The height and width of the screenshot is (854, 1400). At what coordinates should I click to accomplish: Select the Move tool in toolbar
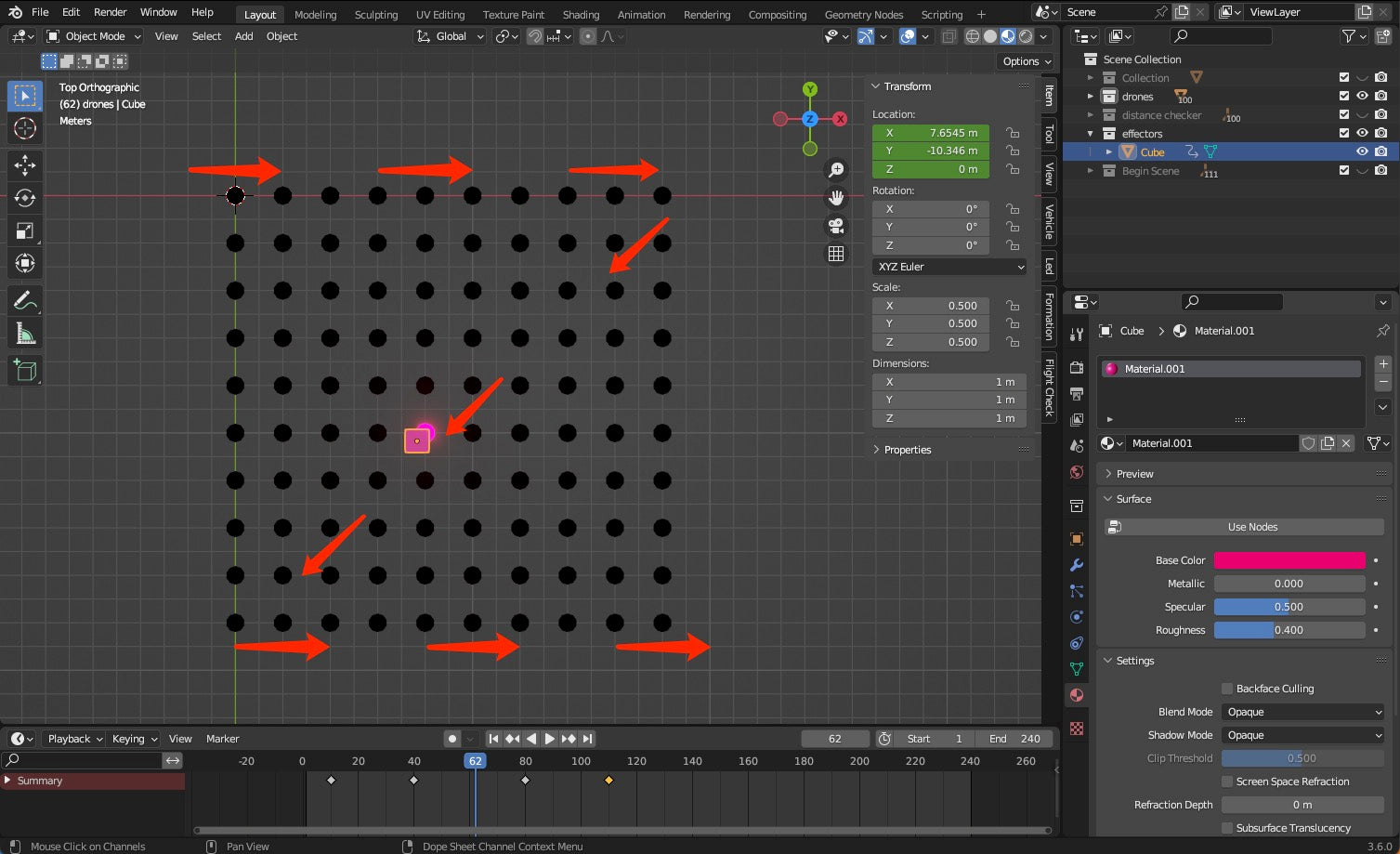(x=25, y=165)
